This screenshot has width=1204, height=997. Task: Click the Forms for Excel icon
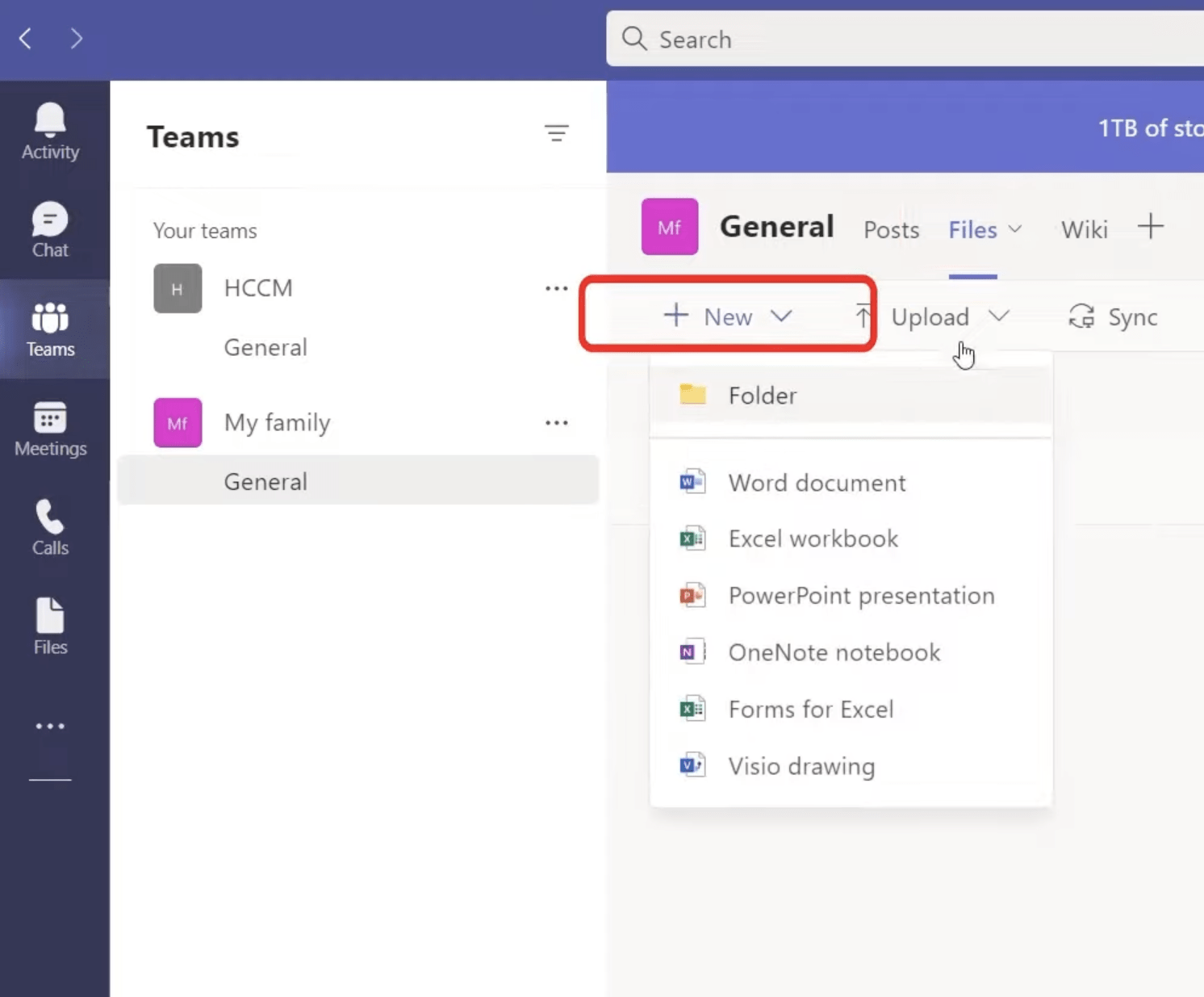point(692,709)
